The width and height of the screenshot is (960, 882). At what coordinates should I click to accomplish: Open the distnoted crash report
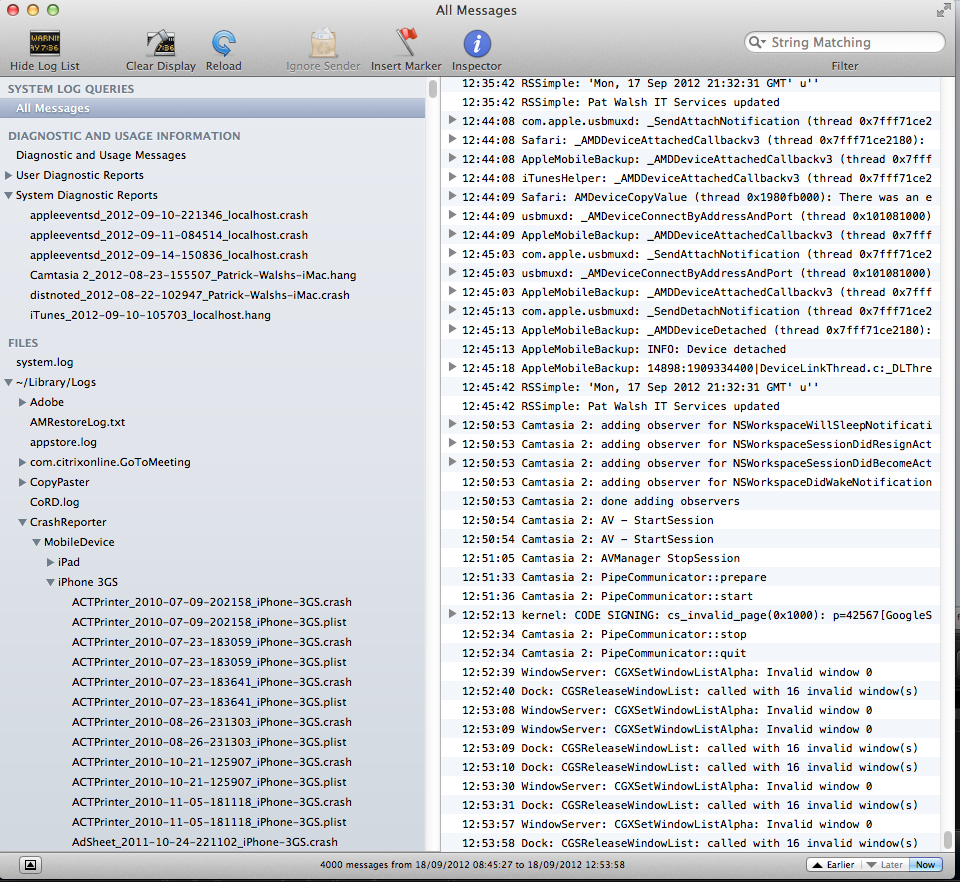[190, 295]
